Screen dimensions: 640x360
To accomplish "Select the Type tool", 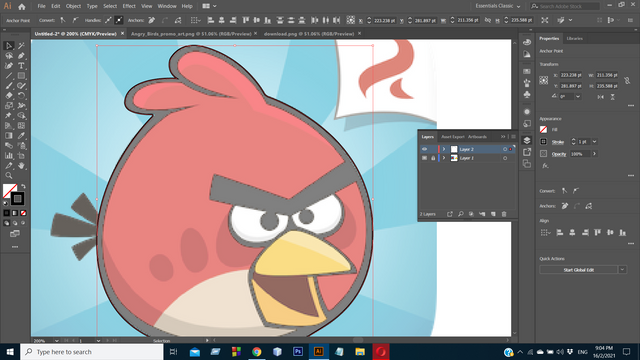I will 21,66.
